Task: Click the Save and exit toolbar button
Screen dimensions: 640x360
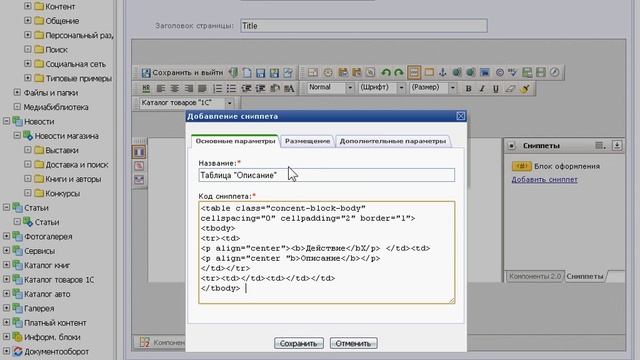Action: click(182, 73)
